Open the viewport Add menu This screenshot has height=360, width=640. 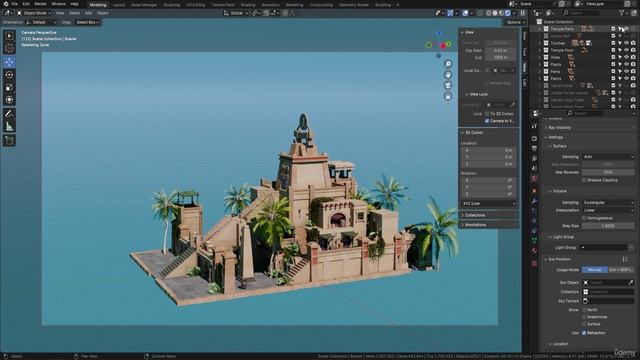click(x=88, y=13)
